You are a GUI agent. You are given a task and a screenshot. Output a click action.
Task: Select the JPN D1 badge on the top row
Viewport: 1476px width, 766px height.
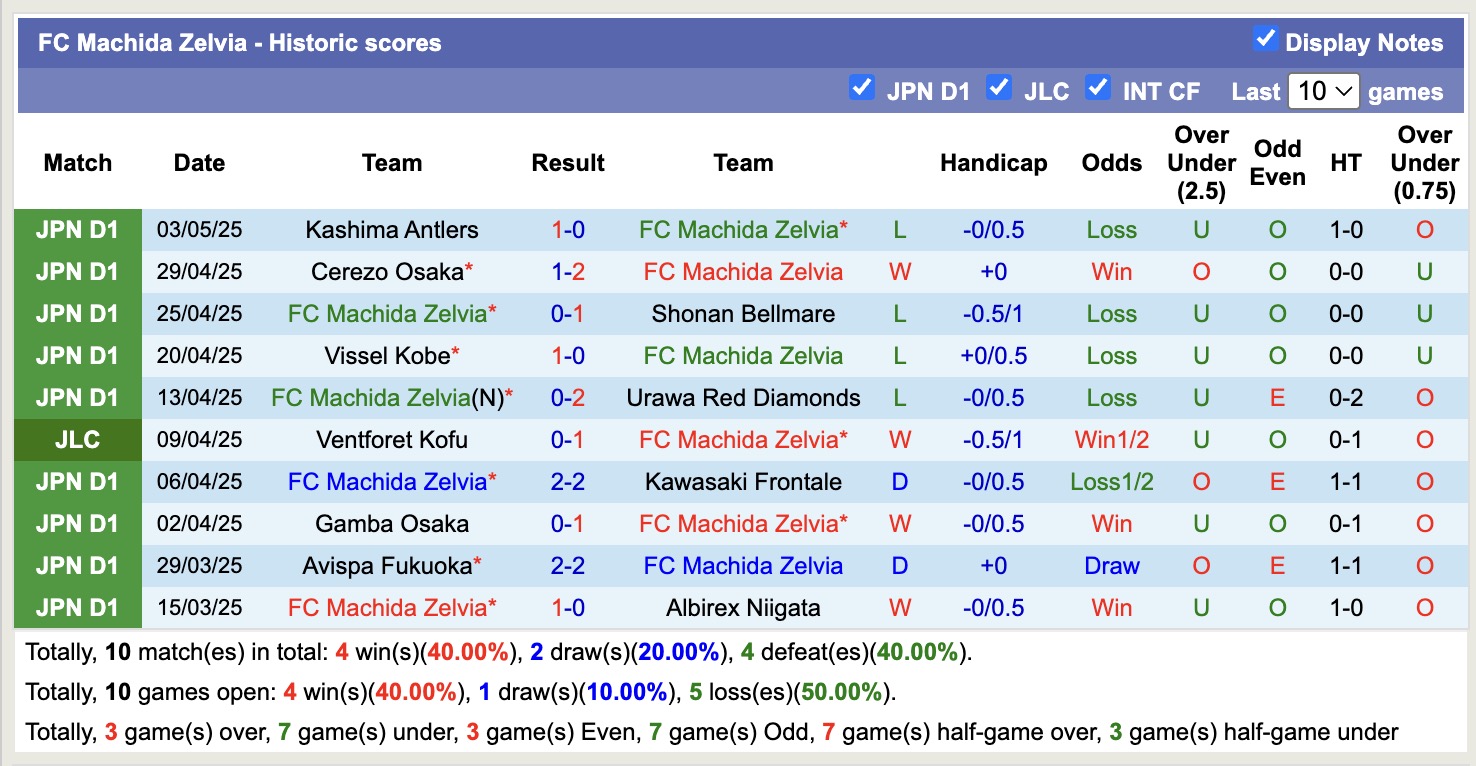(x=77, y=229)
